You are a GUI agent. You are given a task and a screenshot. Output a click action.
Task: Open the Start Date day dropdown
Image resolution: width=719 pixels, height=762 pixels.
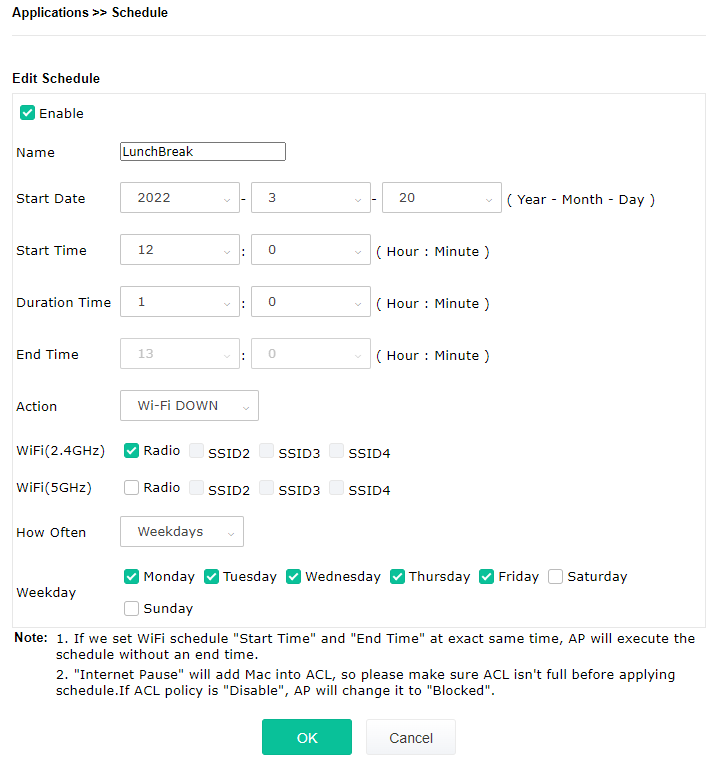click(442, 198)
